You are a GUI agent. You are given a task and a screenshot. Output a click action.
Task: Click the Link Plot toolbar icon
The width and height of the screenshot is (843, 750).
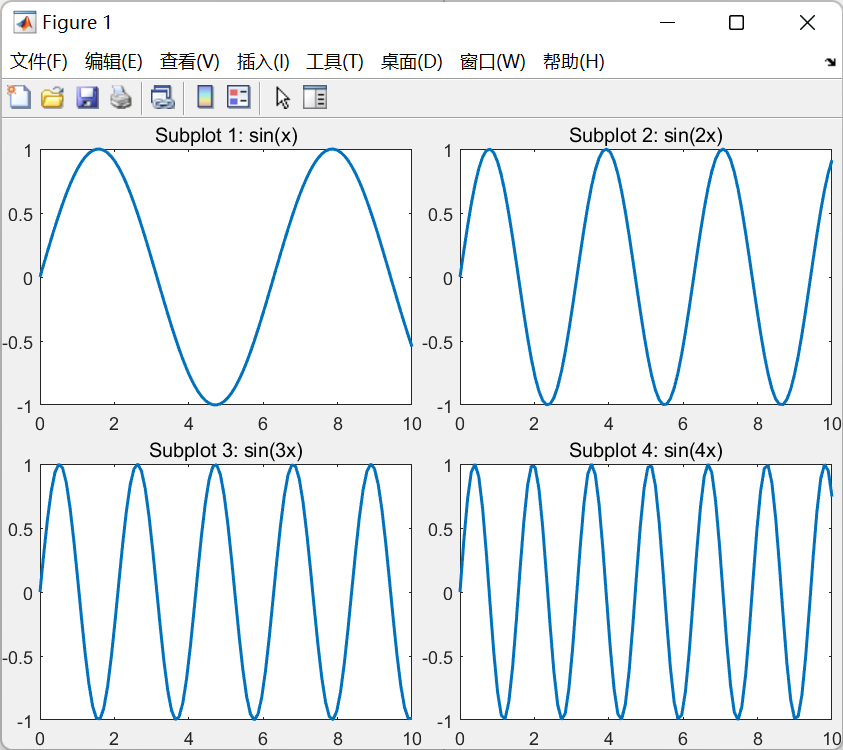point(162,98)
